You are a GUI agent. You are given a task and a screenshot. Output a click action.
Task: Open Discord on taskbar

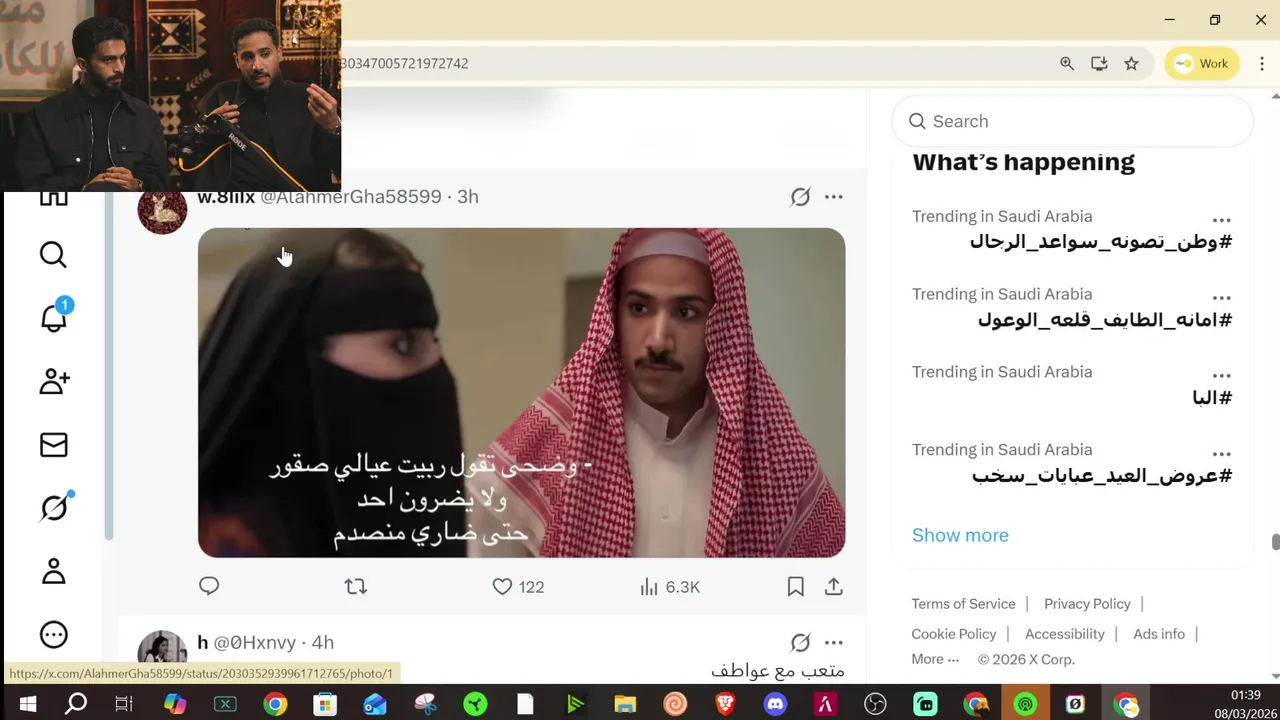[x=775, y=705]
